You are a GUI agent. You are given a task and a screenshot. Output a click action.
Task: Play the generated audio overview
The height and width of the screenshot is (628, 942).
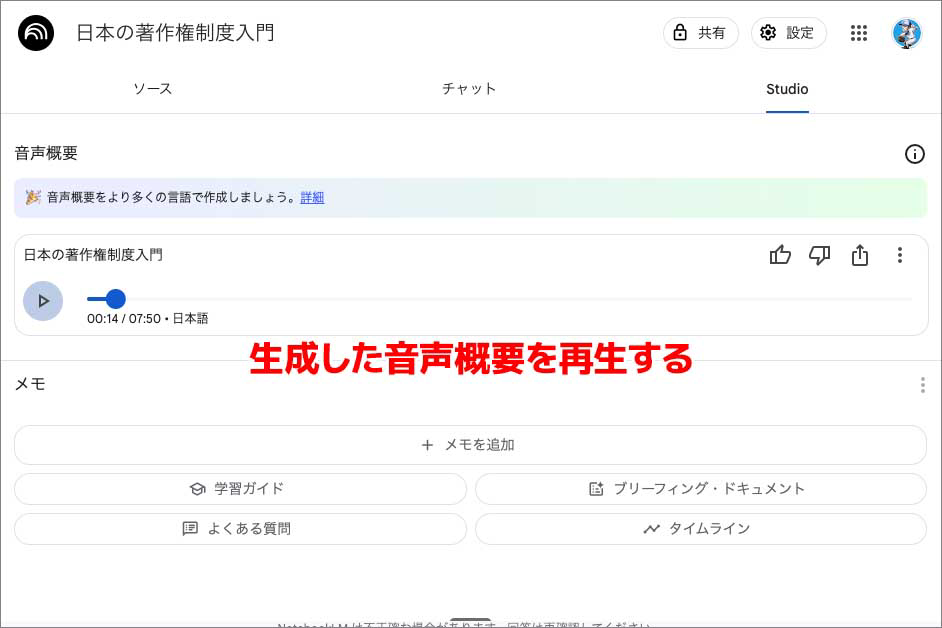[x=43, y=300]
